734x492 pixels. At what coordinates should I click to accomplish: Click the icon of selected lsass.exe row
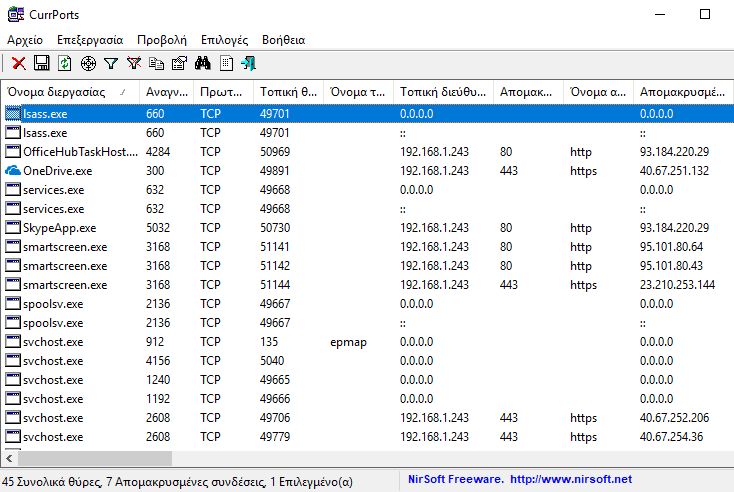[13, 114]
